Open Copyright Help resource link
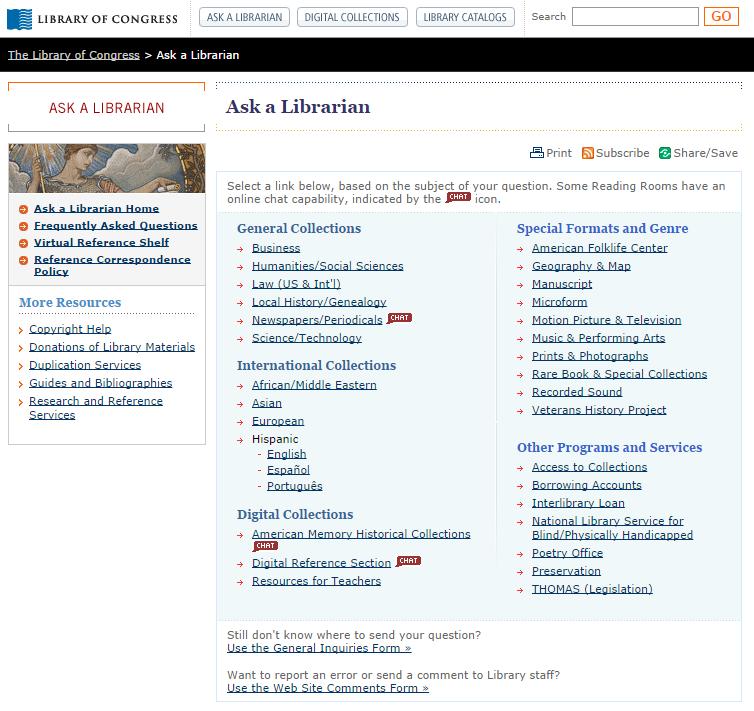 tap(70, 329)
